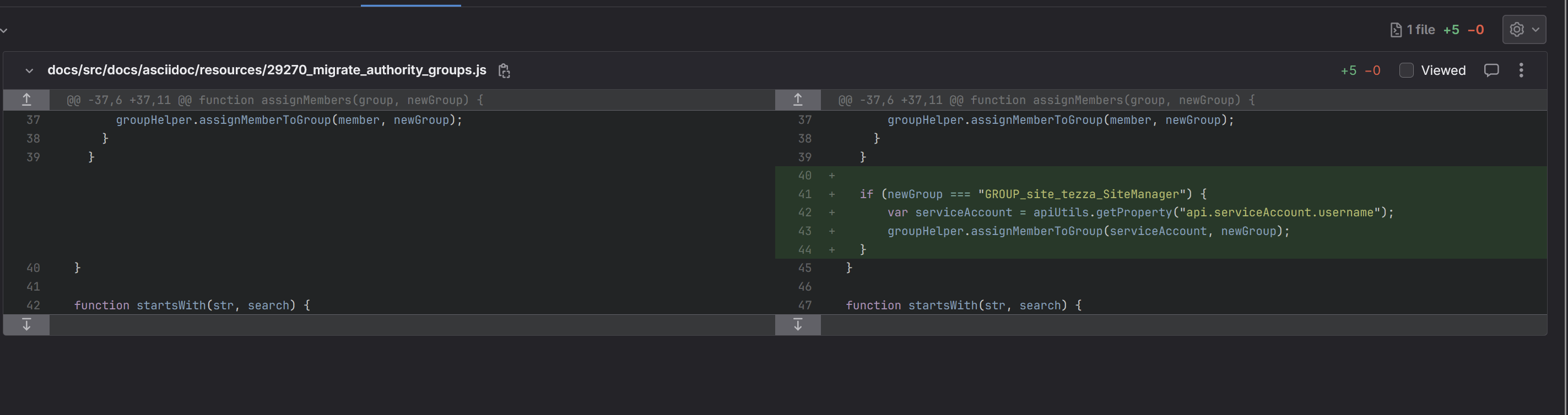Click added blank line 40 on the right
Screen dimensions: 1568x415
tap(1161, 175)
